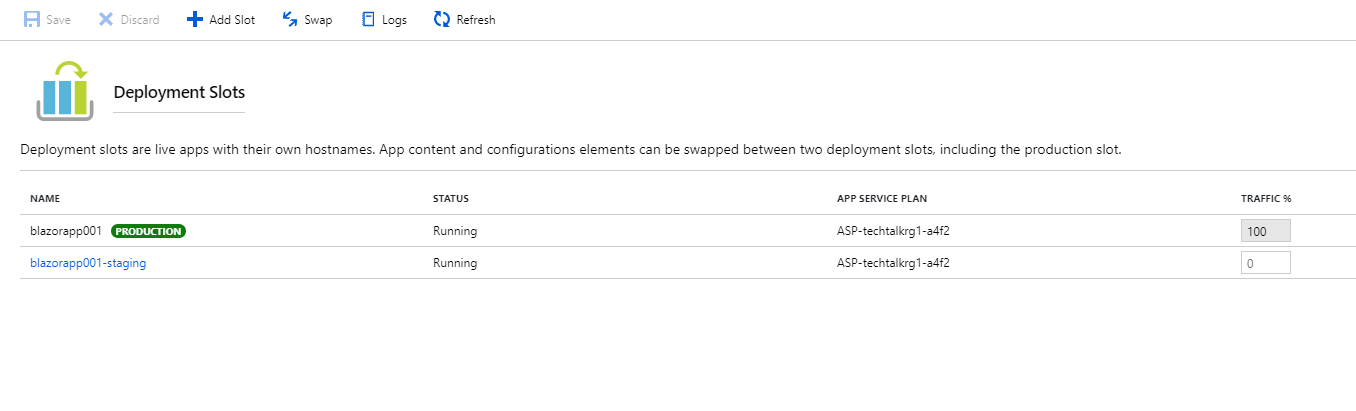Click the production traffic field showing 100
Viewport: 1356px width, 411px height.
tap(1266, 231)
